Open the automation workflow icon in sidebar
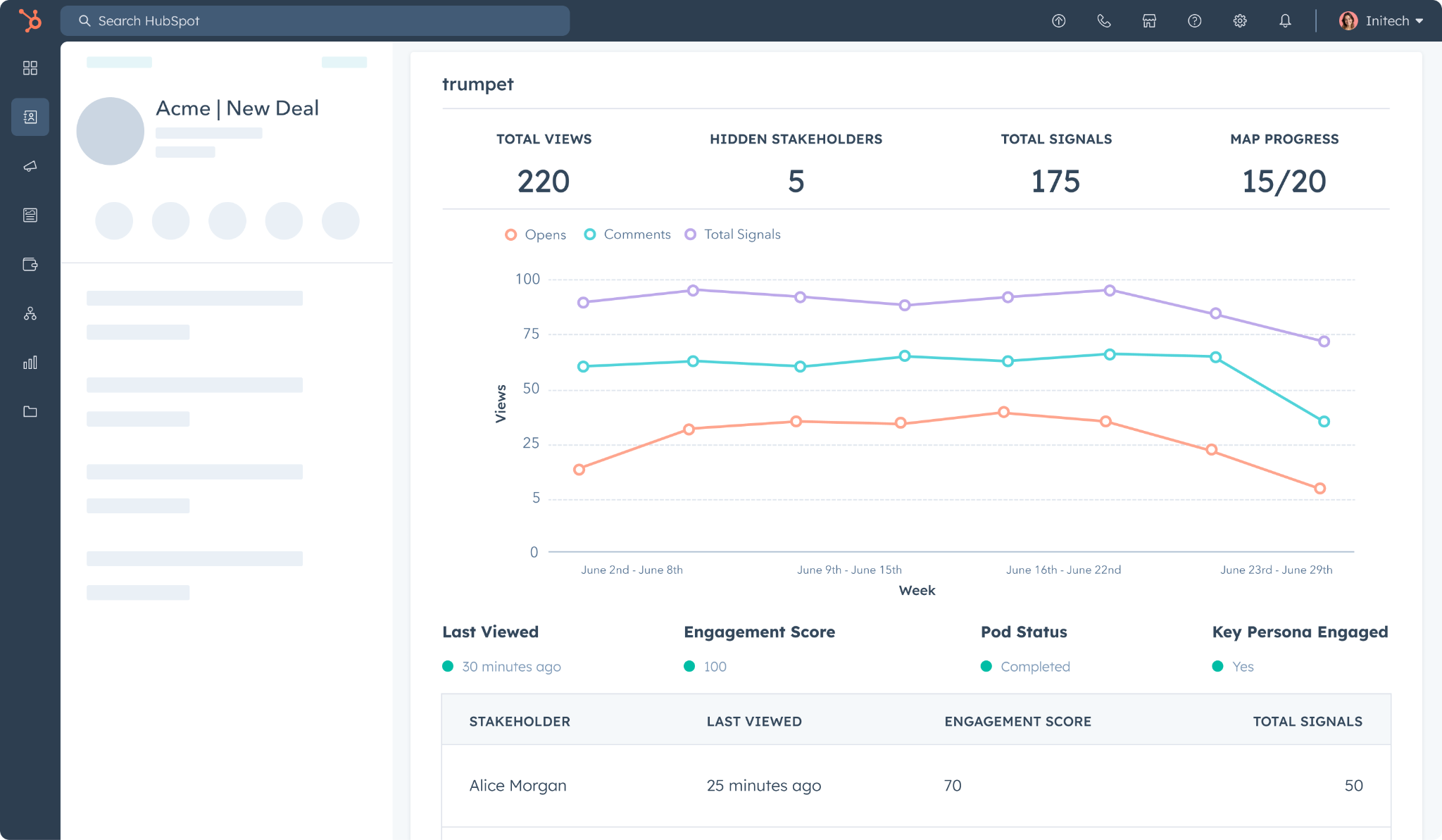Screen dimensions: 1442x840 click(x=30, y=313)
